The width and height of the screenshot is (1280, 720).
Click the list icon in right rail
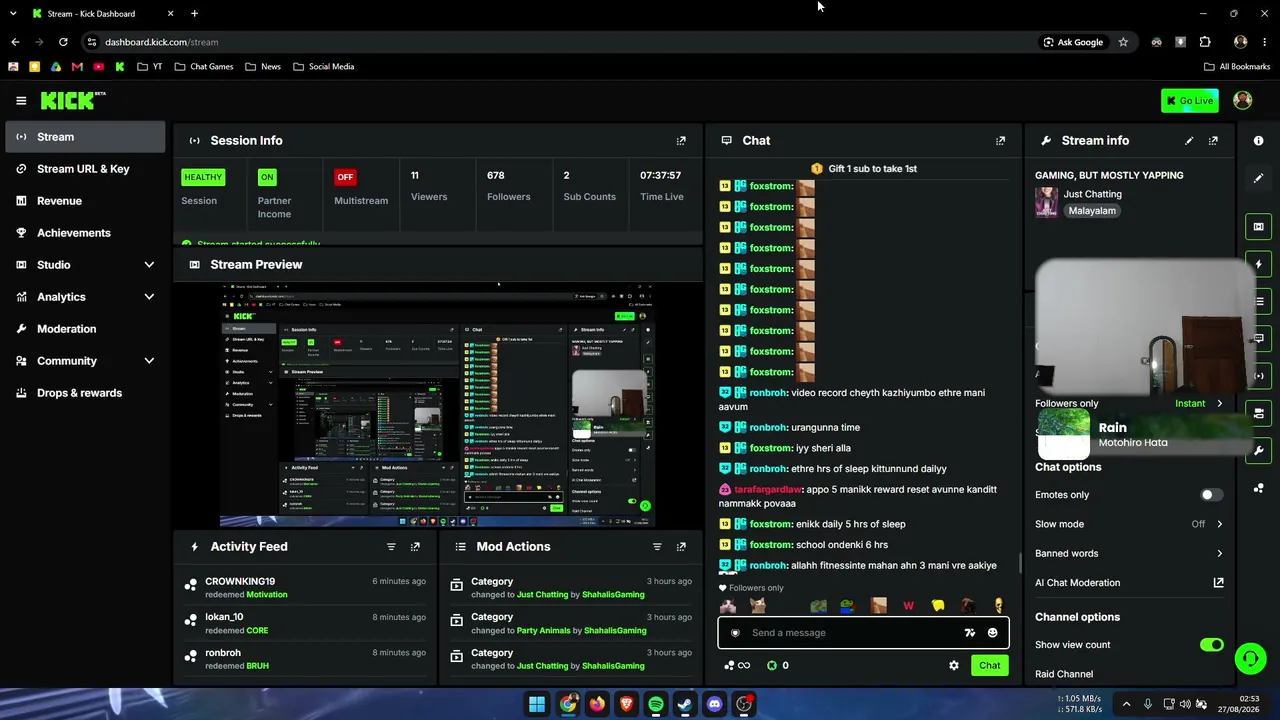point(1258,301)
